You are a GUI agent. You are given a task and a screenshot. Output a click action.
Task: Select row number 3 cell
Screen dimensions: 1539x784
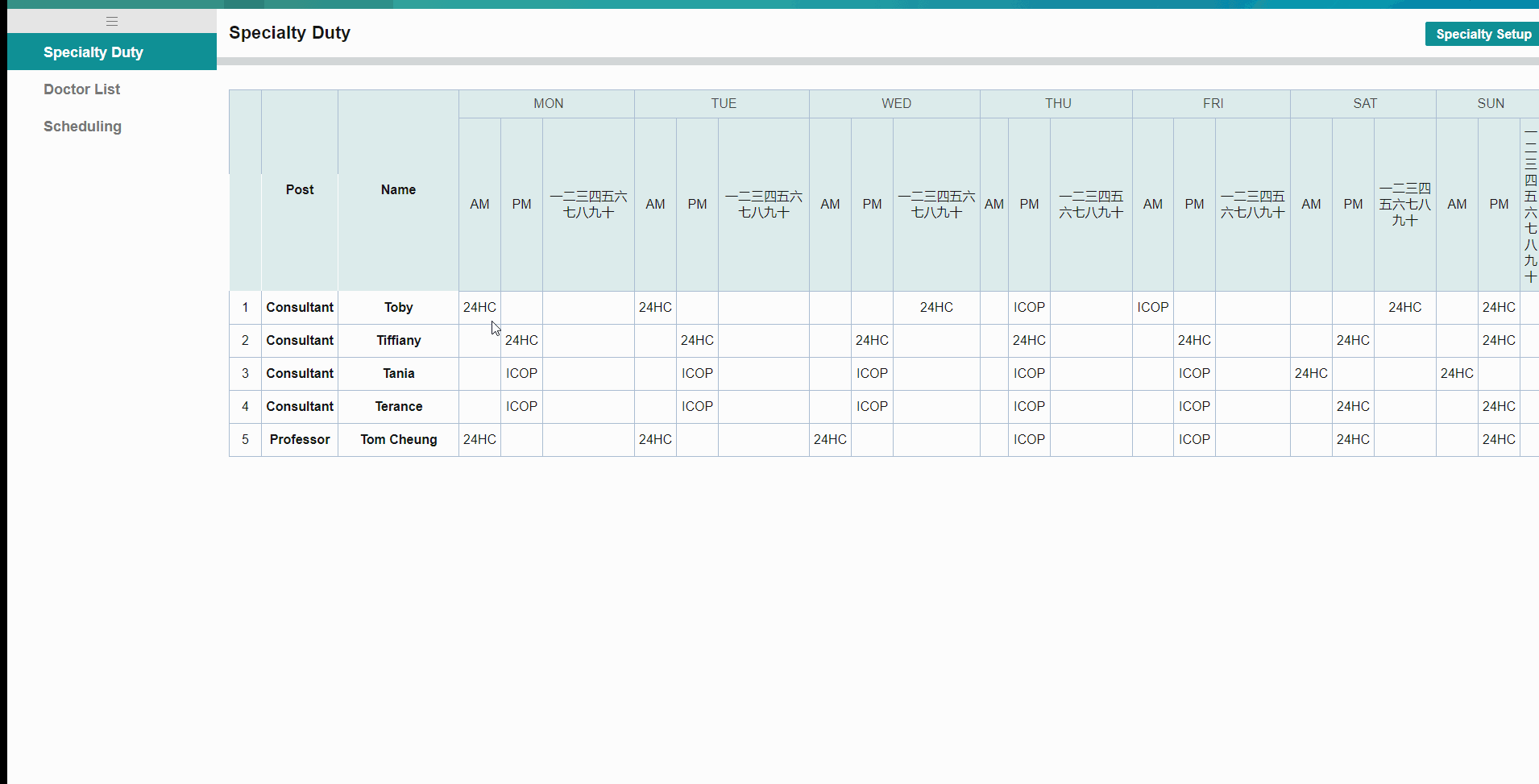[x=245, y=374]
